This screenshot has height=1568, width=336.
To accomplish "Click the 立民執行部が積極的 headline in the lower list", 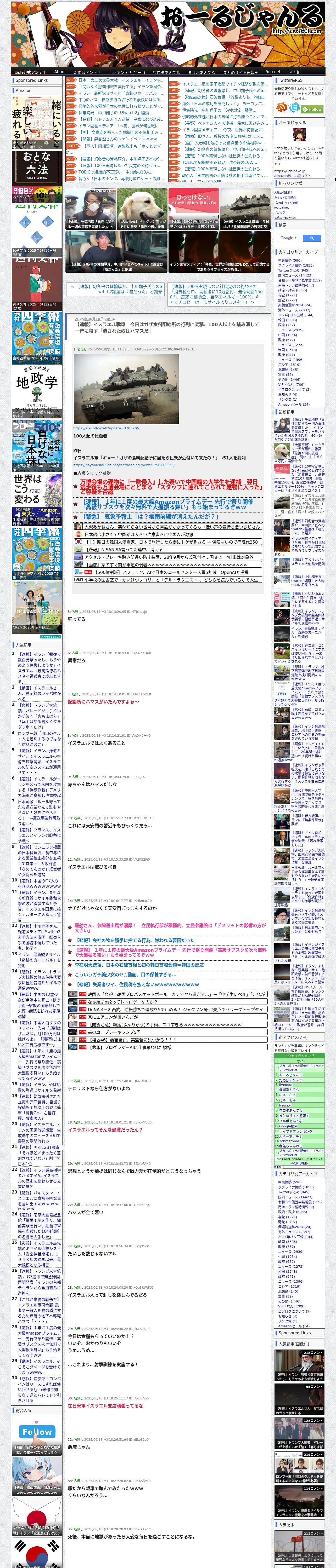I will 170,928.
